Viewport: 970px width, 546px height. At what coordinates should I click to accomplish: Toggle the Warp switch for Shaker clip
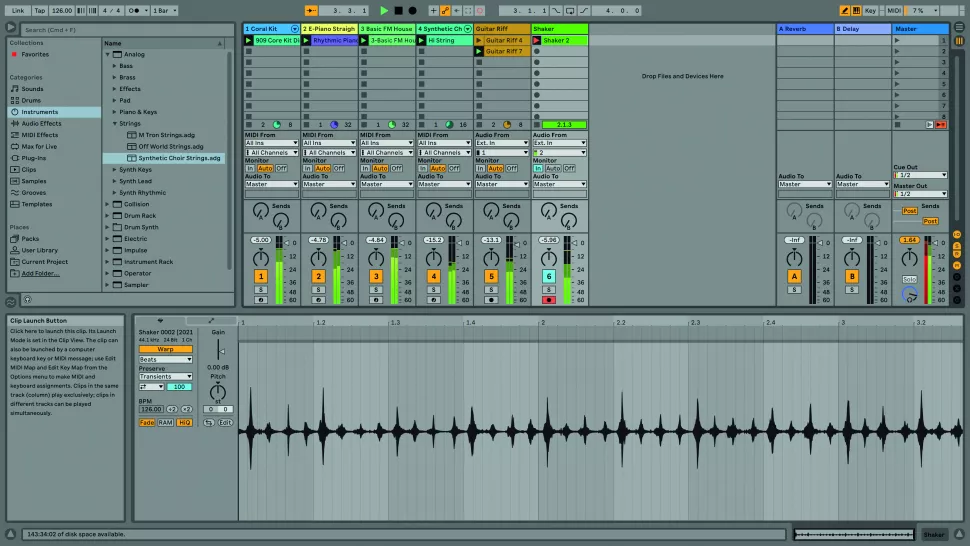click(x=152, y=349)
